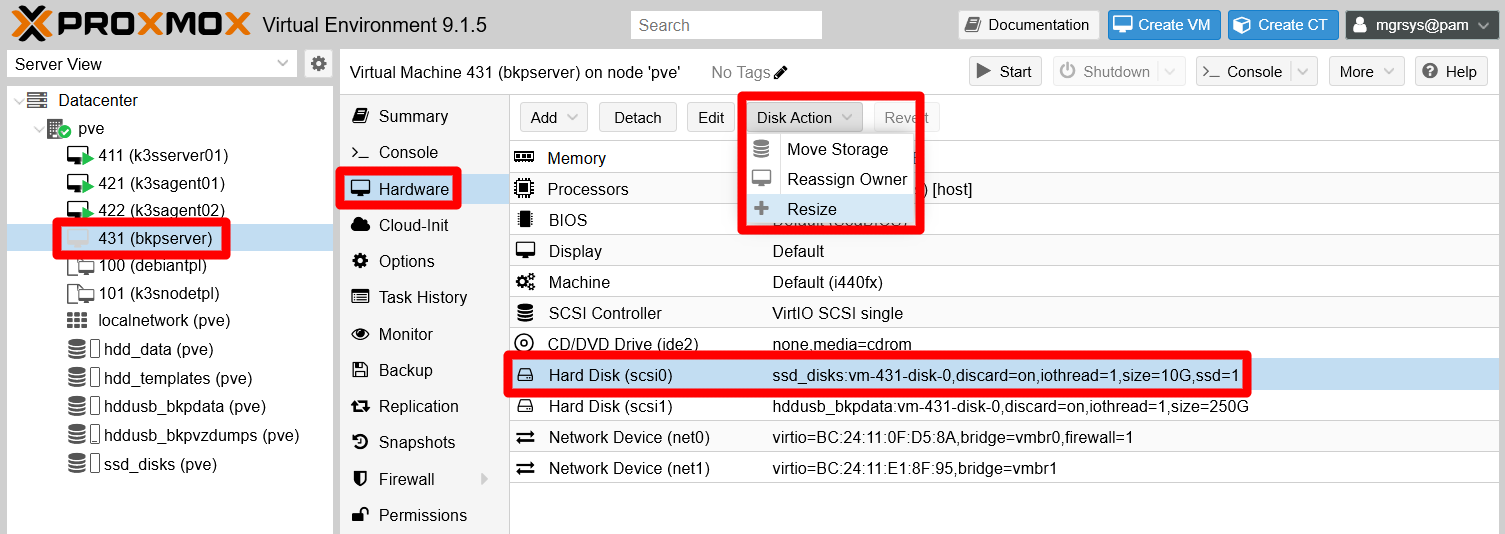Expand the Firewall submenu arrow

[x=485, y=479]
